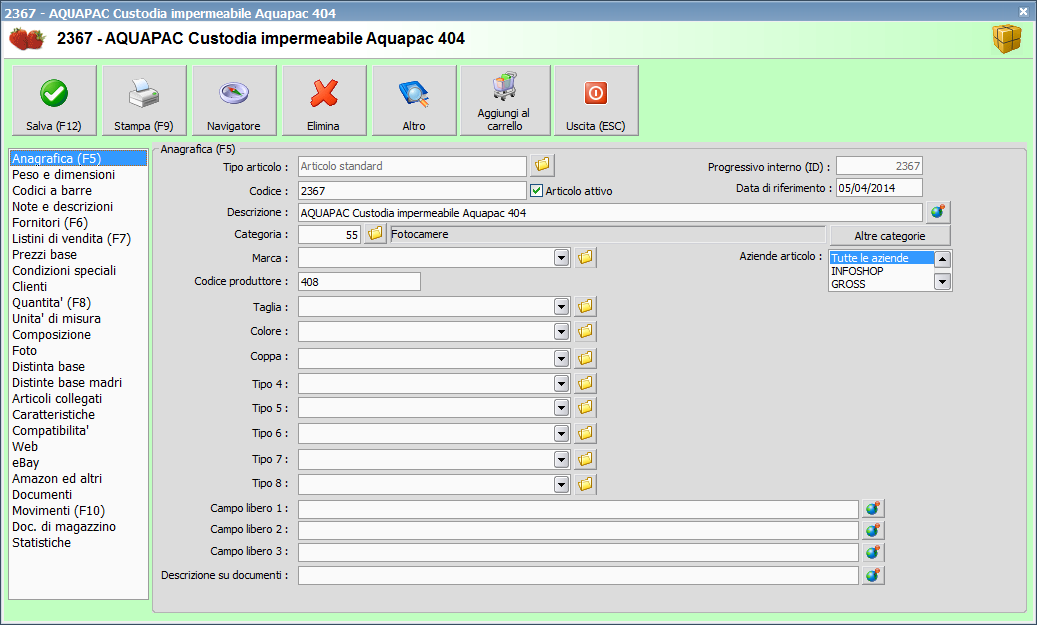Open the Navigatore compass button
1037x625 pixels.
(234, 101)
